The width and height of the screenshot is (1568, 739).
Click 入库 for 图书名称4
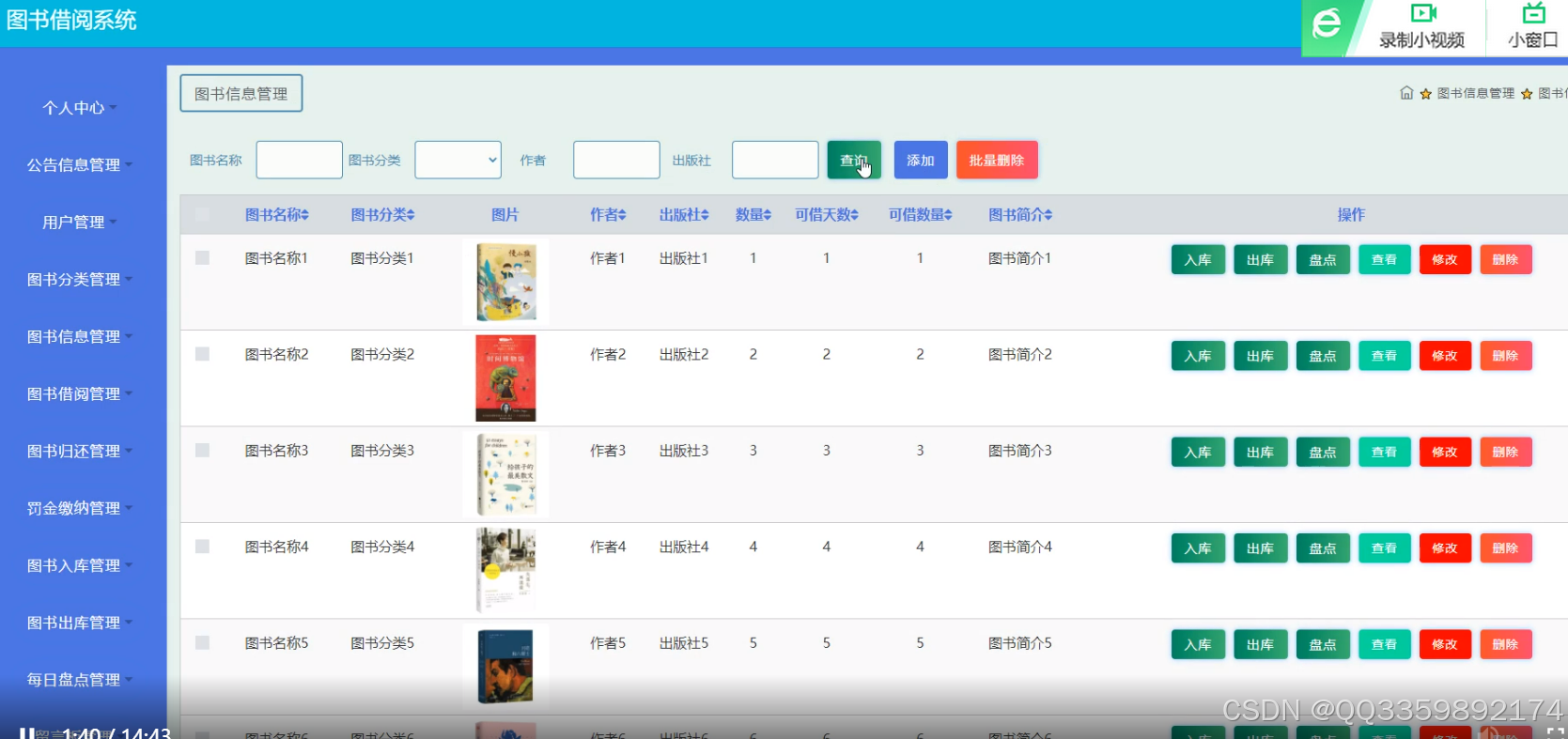1198,548
